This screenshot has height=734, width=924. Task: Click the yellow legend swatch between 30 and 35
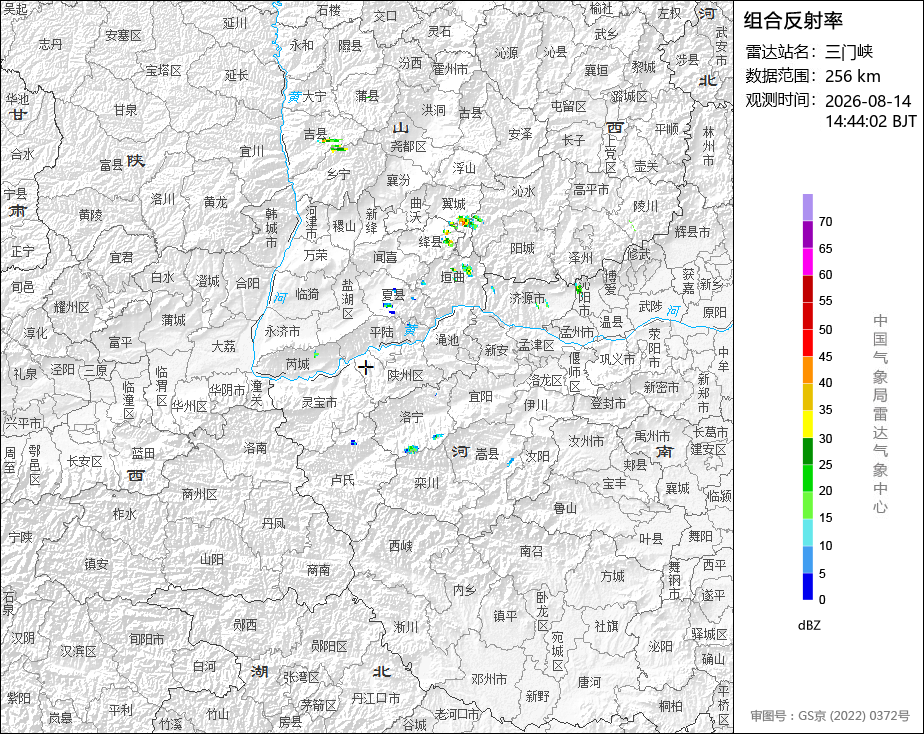coord(807,424)
